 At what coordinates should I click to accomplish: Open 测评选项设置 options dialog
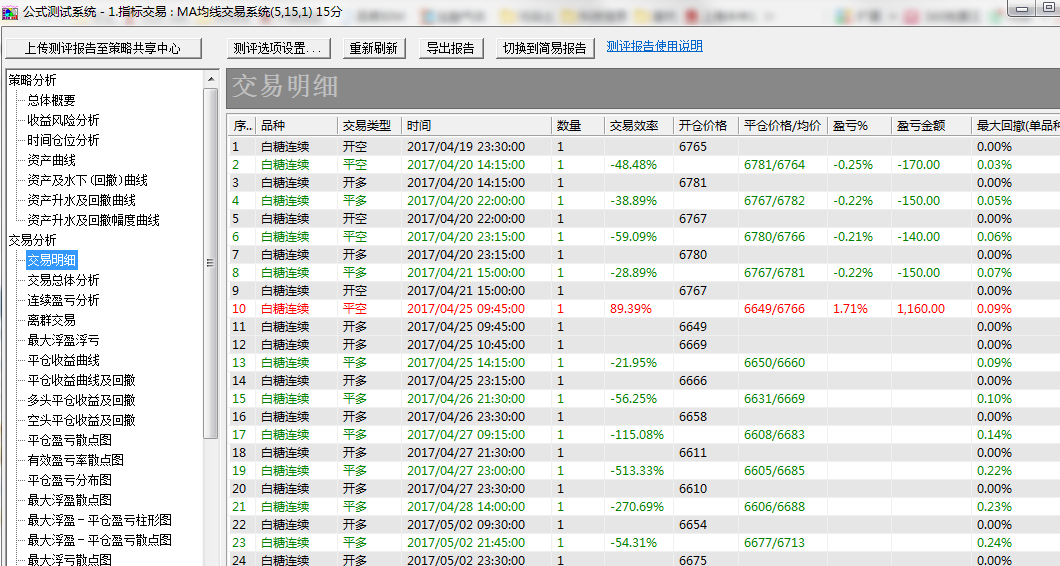276,48
